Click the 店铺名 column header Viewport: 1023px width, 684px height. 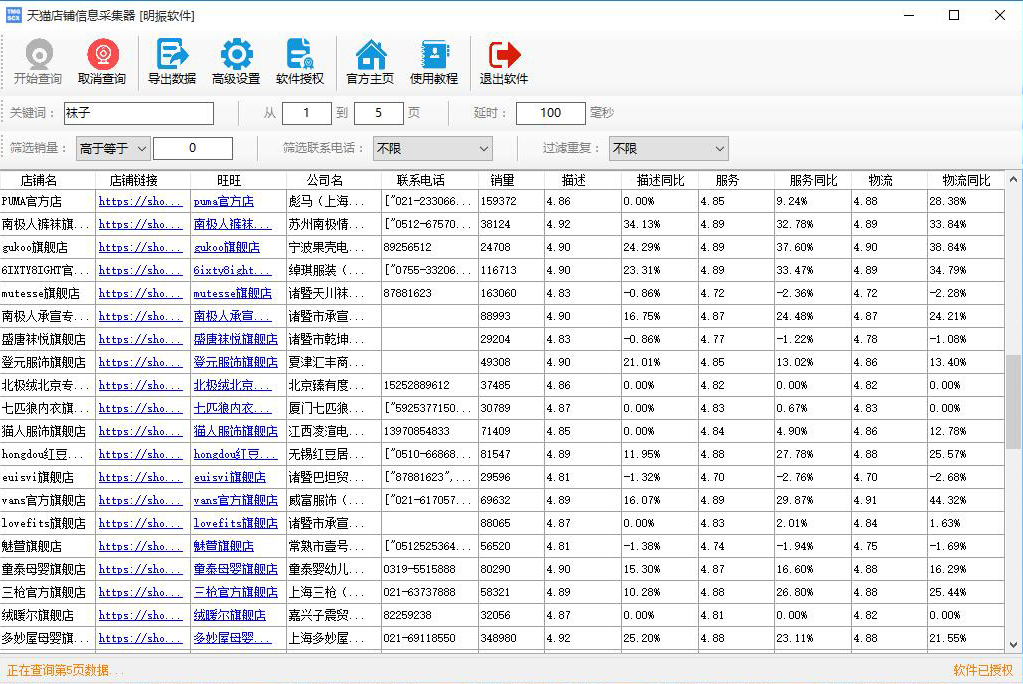pos(39,180)
